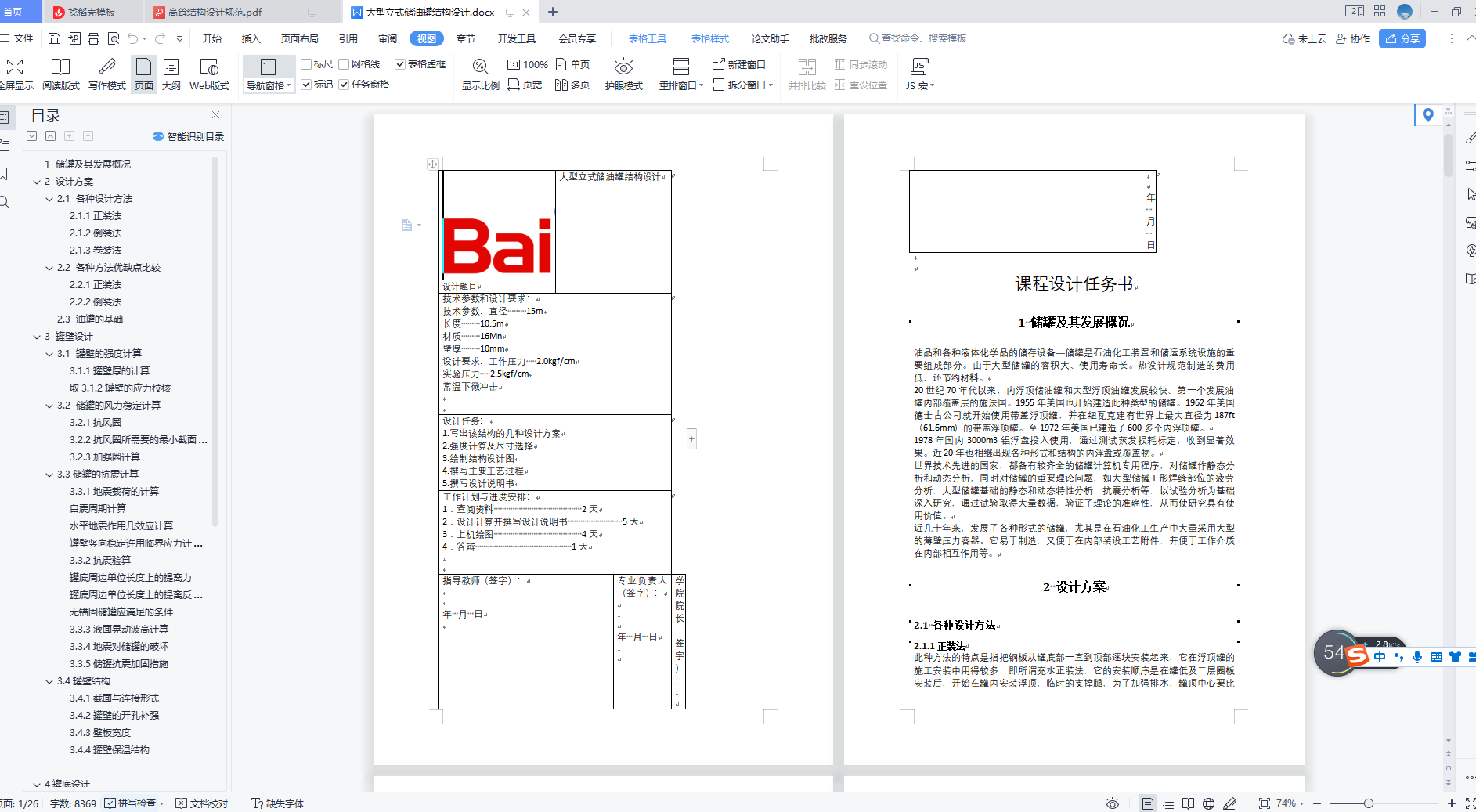The height and width of the screenshot is (812, 1476).
Task: Open the 插入 (Insert) ribbon tab
Action: coord(251,38)
